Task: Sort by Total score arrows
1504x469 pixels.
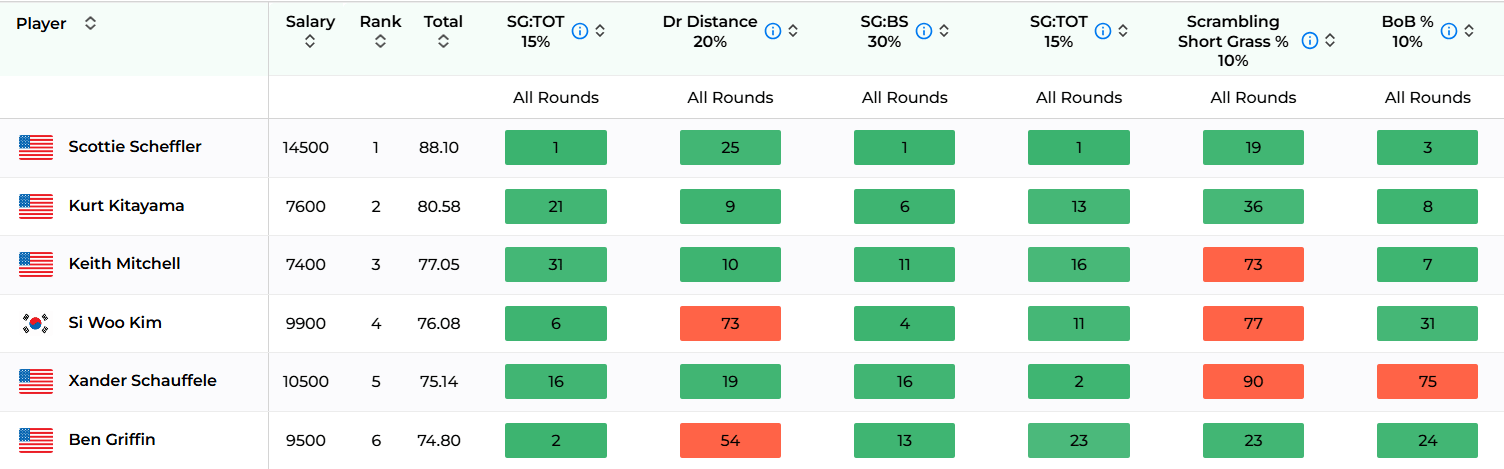Action: (x=443, y=41)
